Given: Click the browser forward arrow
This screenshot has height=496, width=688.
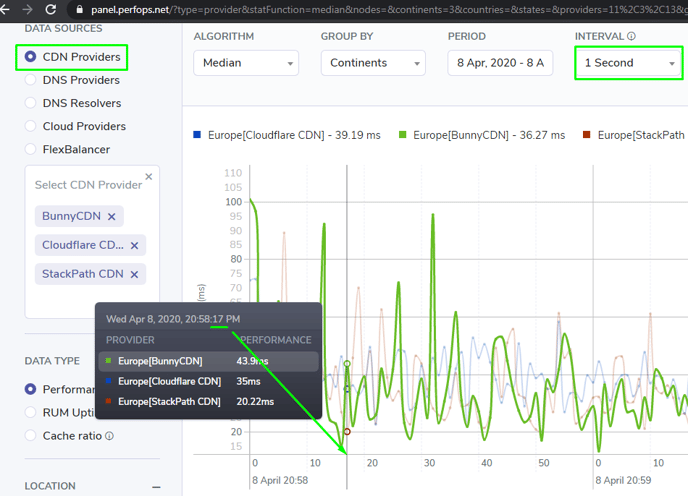Looking at the screenshot, I should pyautogui.click(x=27, y=9).
